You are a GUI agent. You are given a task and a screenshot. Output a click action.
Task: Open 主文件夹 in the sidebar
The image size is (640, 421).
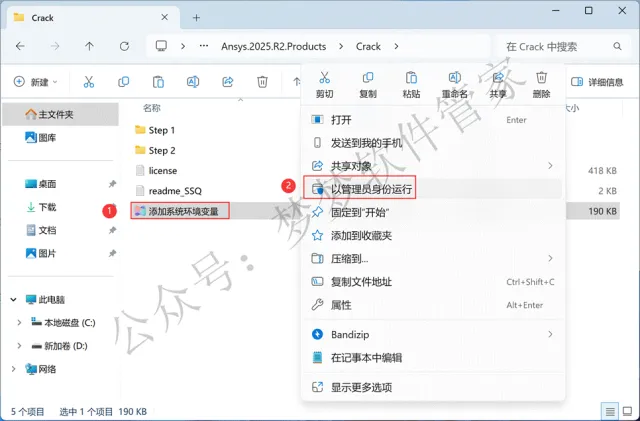[60, 114]
